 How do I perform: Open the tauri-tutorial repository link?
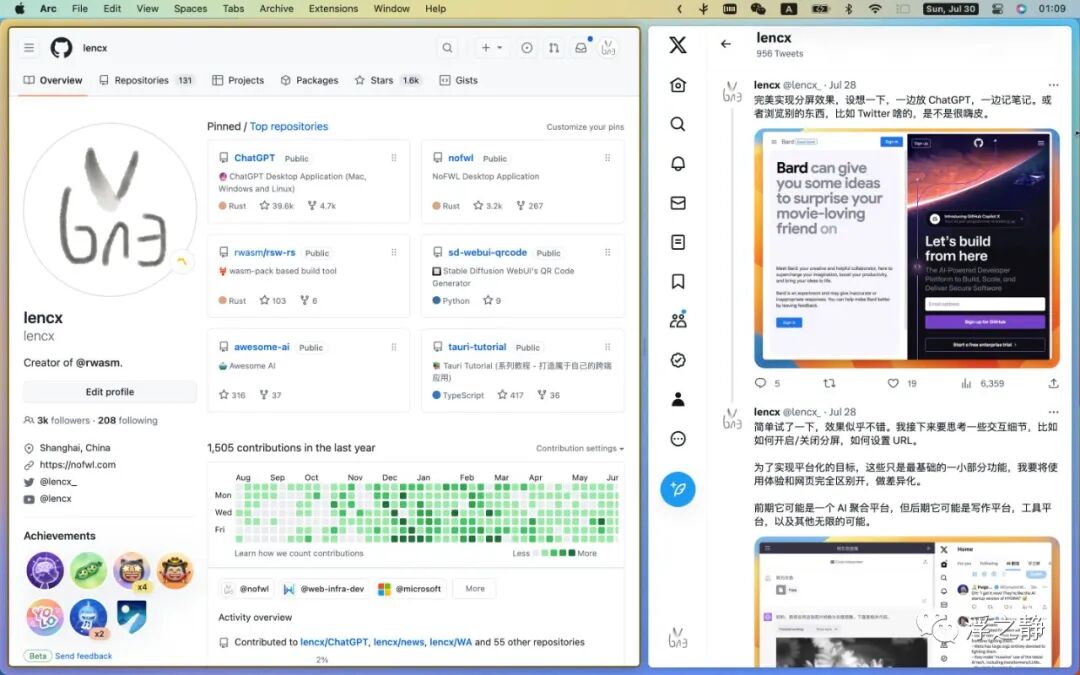[477, 347]
